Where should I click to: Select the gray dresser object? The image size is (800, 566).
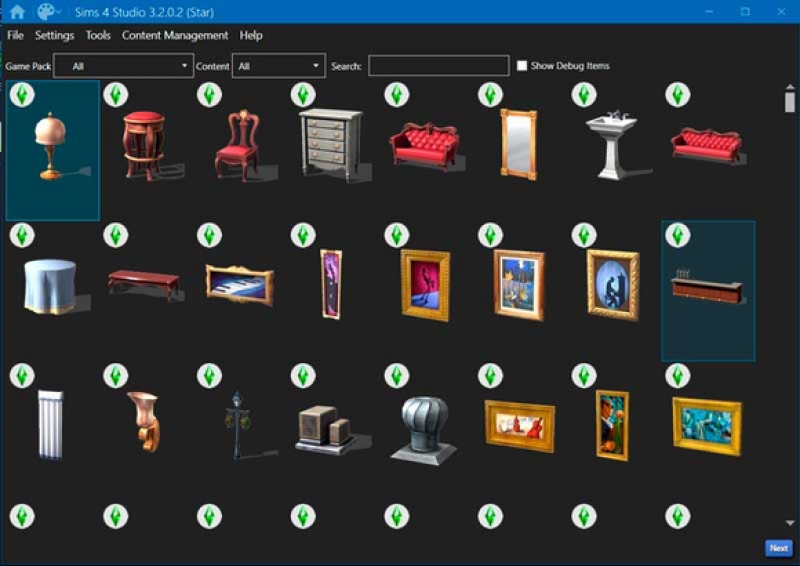[x=332, y=145]
